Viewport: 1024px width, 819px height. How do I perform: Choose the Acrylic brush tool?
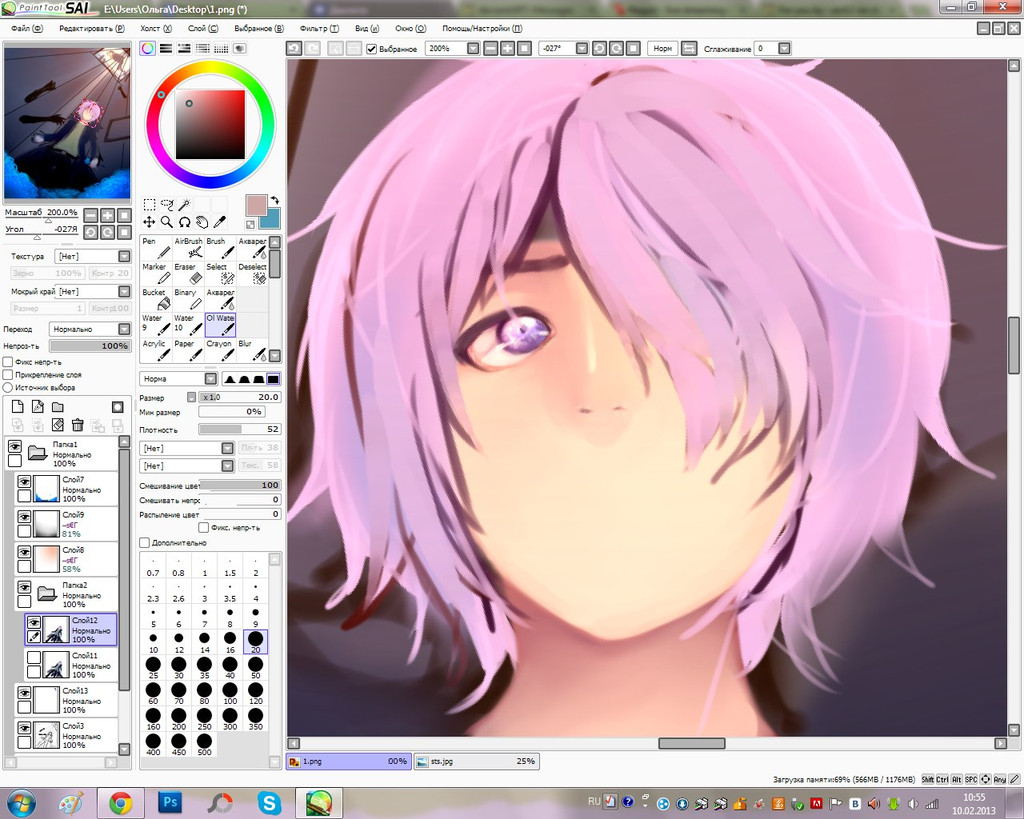point(156,350)
